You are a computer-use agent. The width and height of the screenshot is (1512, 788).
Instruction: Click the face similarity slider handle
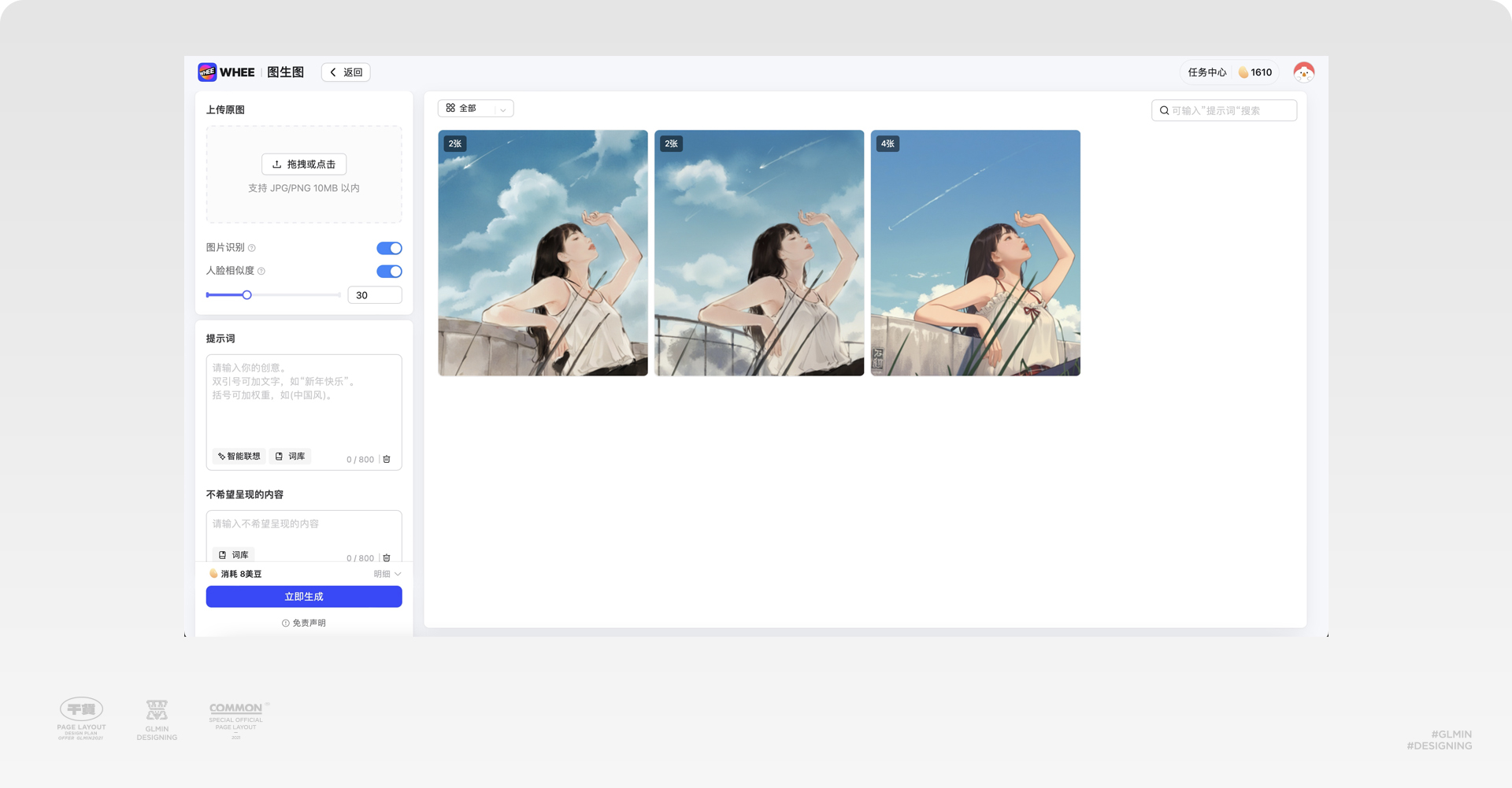[x=246, y=295]
